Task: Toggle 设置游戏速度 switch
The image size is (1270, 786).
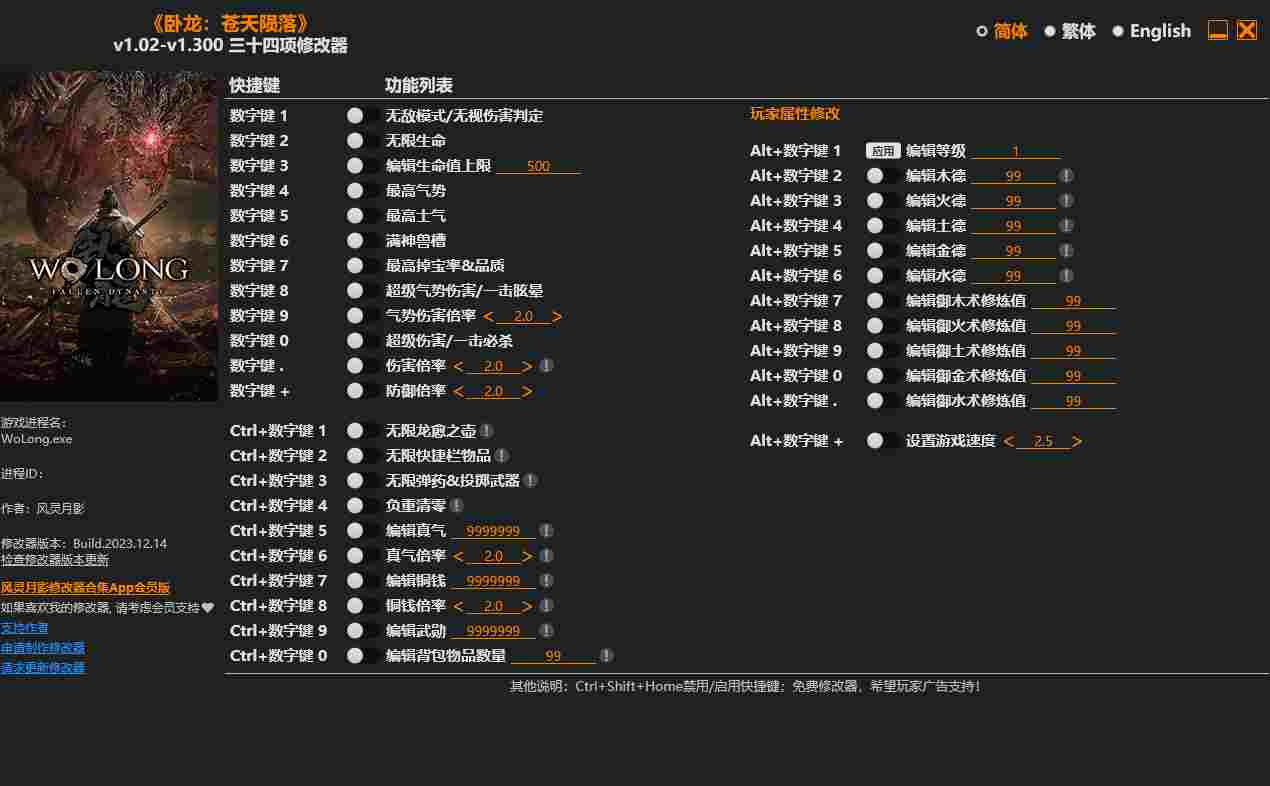Action: pyautogui.click(x=882, y=441)
